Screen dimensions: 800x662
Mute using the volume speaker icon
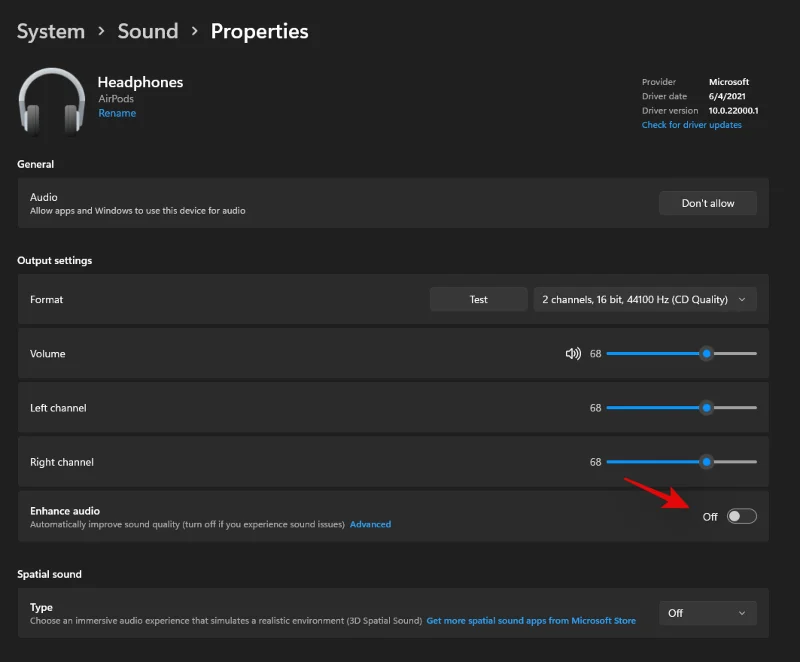[x=573, y=354]
